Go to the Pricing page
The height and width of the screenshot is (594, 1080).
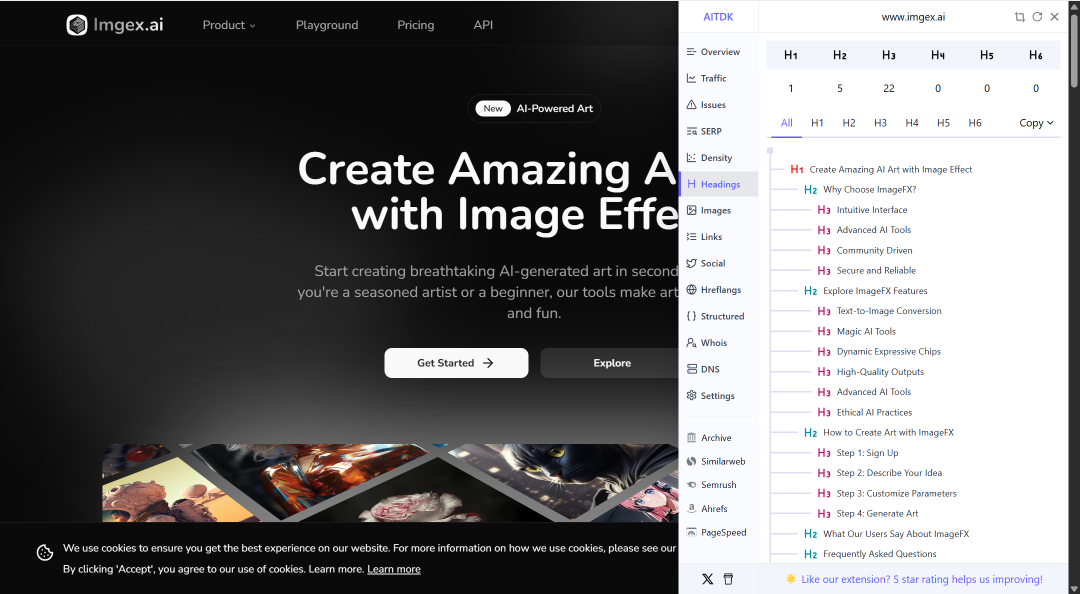coord(415,25)
